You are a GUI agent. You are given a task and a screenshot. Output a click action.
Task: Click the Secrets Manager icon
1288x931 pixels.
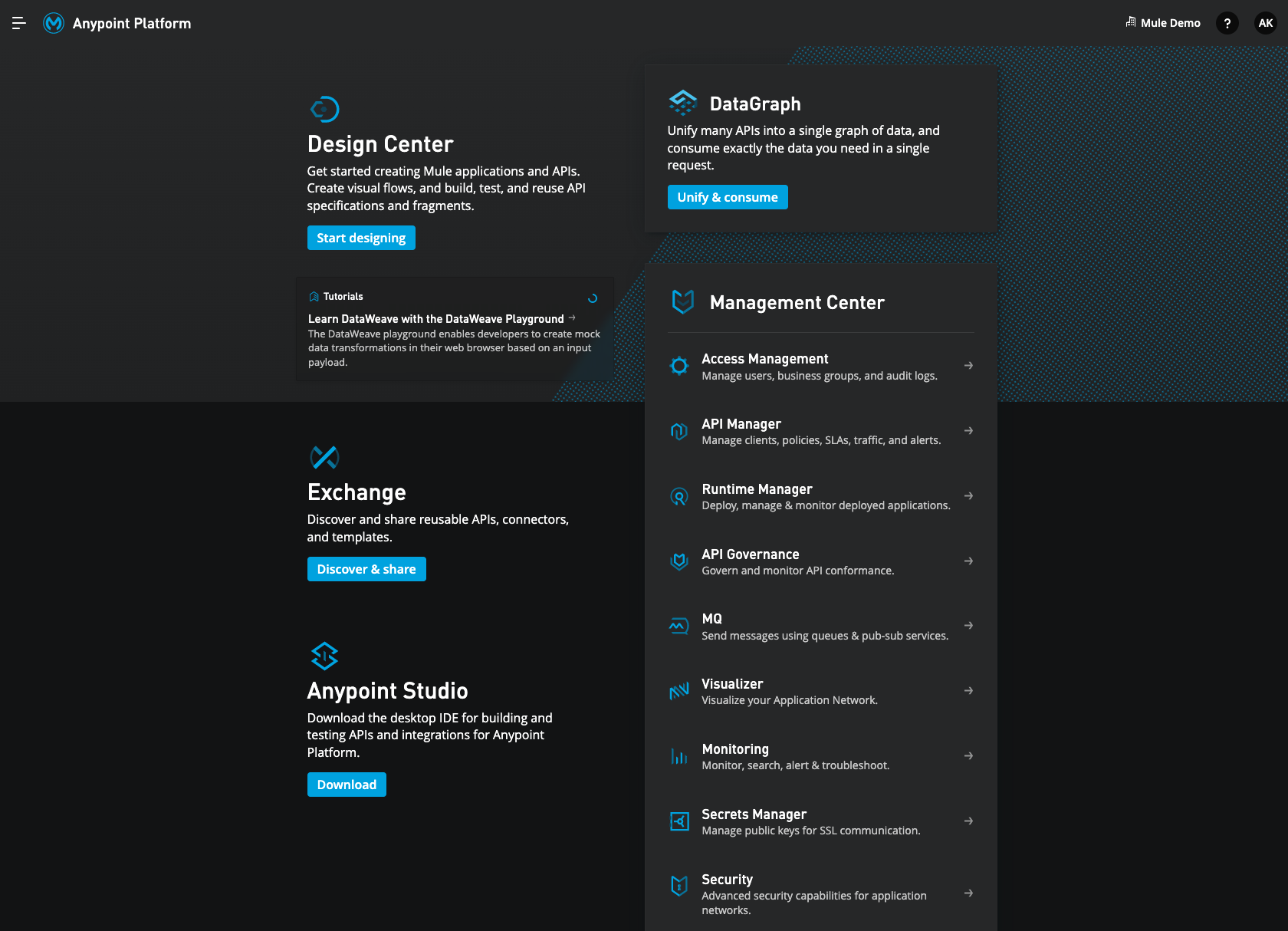pyautogui.click(x=679, y=821)
